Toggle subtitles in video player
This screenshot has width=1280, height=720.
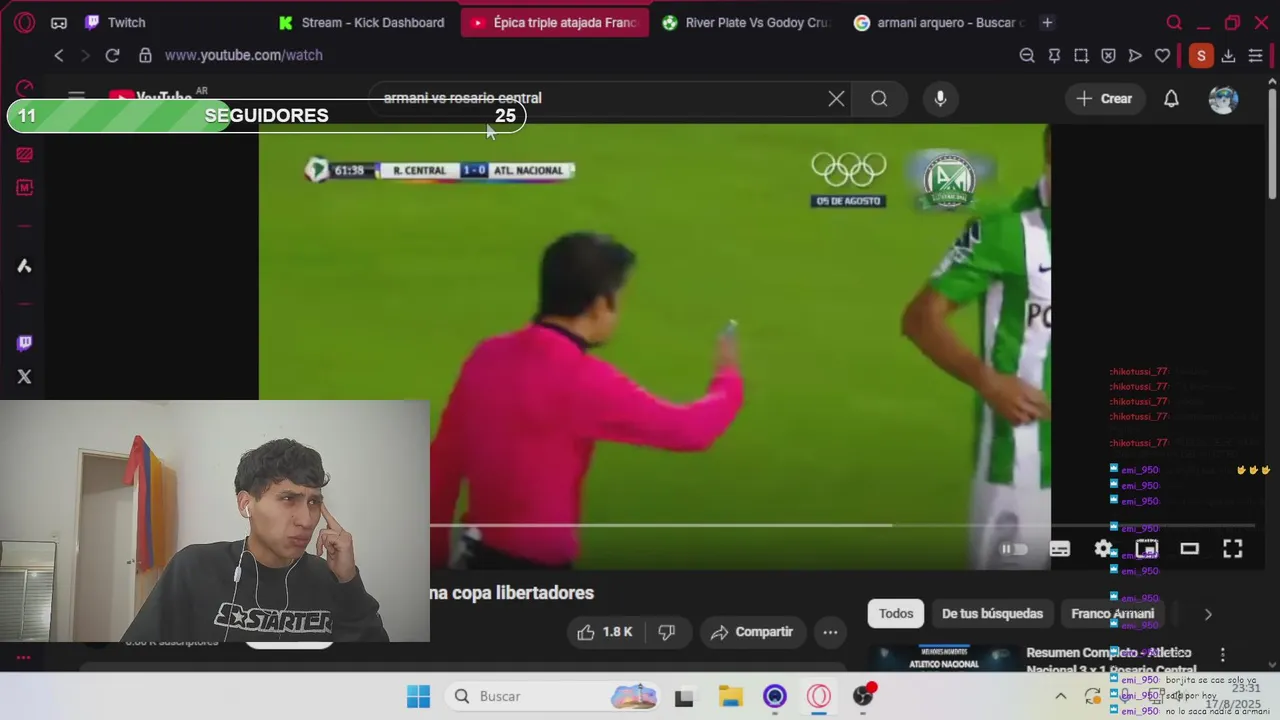(x=1059, y=548)
